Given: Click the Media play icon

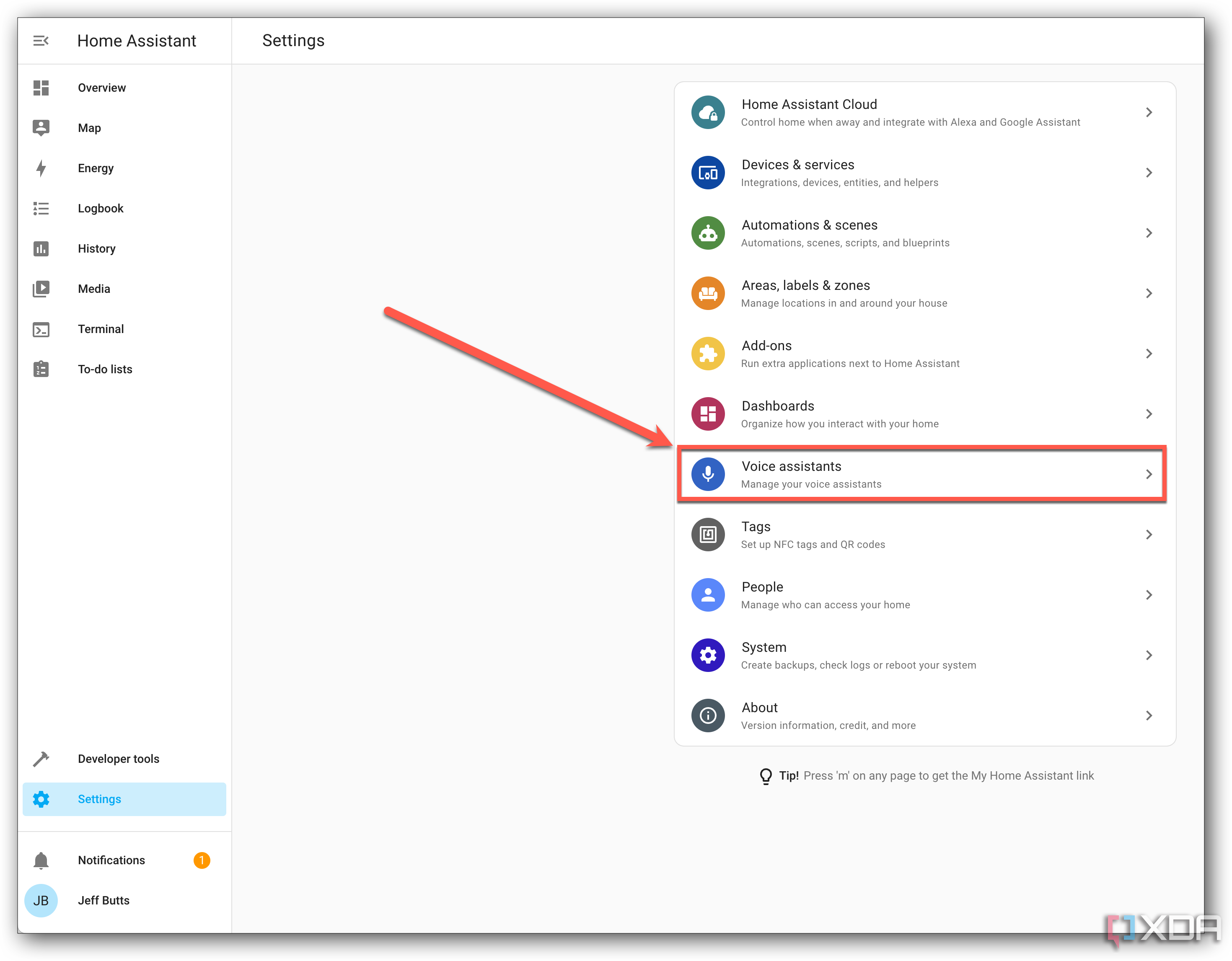Looking at the screenshot, I should click(41, 289).
